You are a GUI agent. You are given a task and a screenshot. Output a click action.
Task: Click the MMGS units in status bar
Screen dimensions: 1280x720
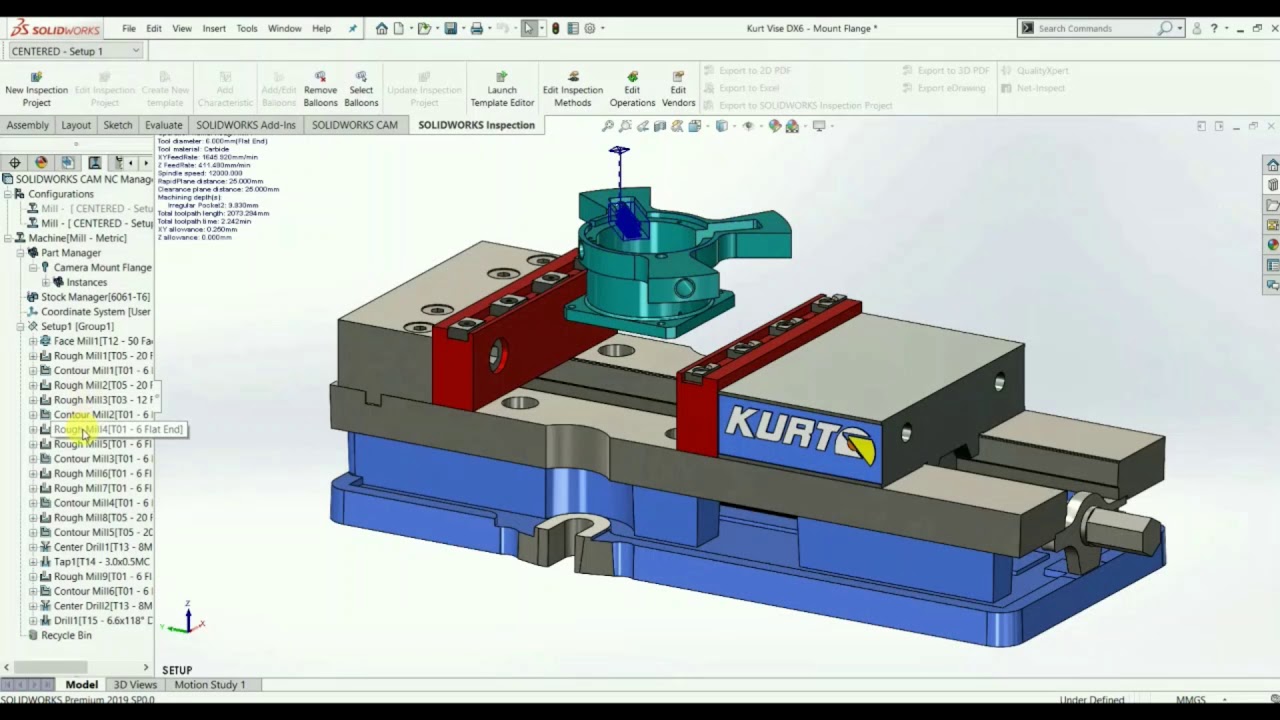[1190, 700]
